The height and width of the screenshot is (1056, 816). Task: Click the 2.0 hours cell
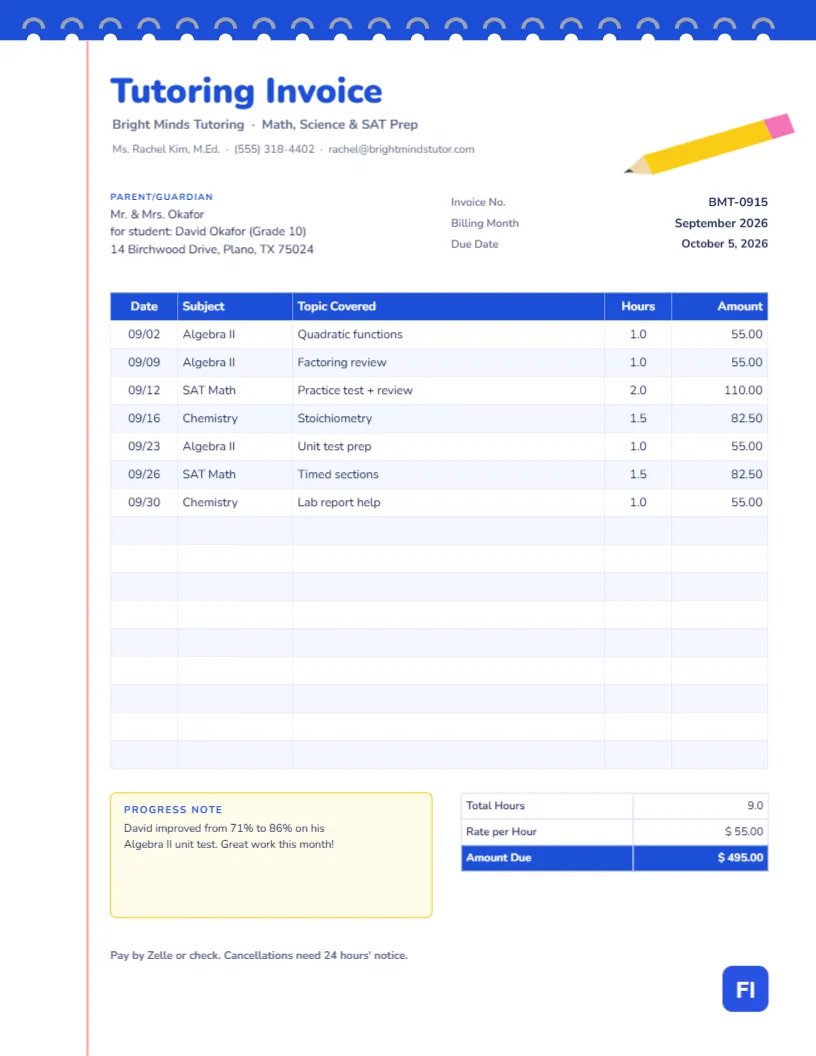[638, 390]
